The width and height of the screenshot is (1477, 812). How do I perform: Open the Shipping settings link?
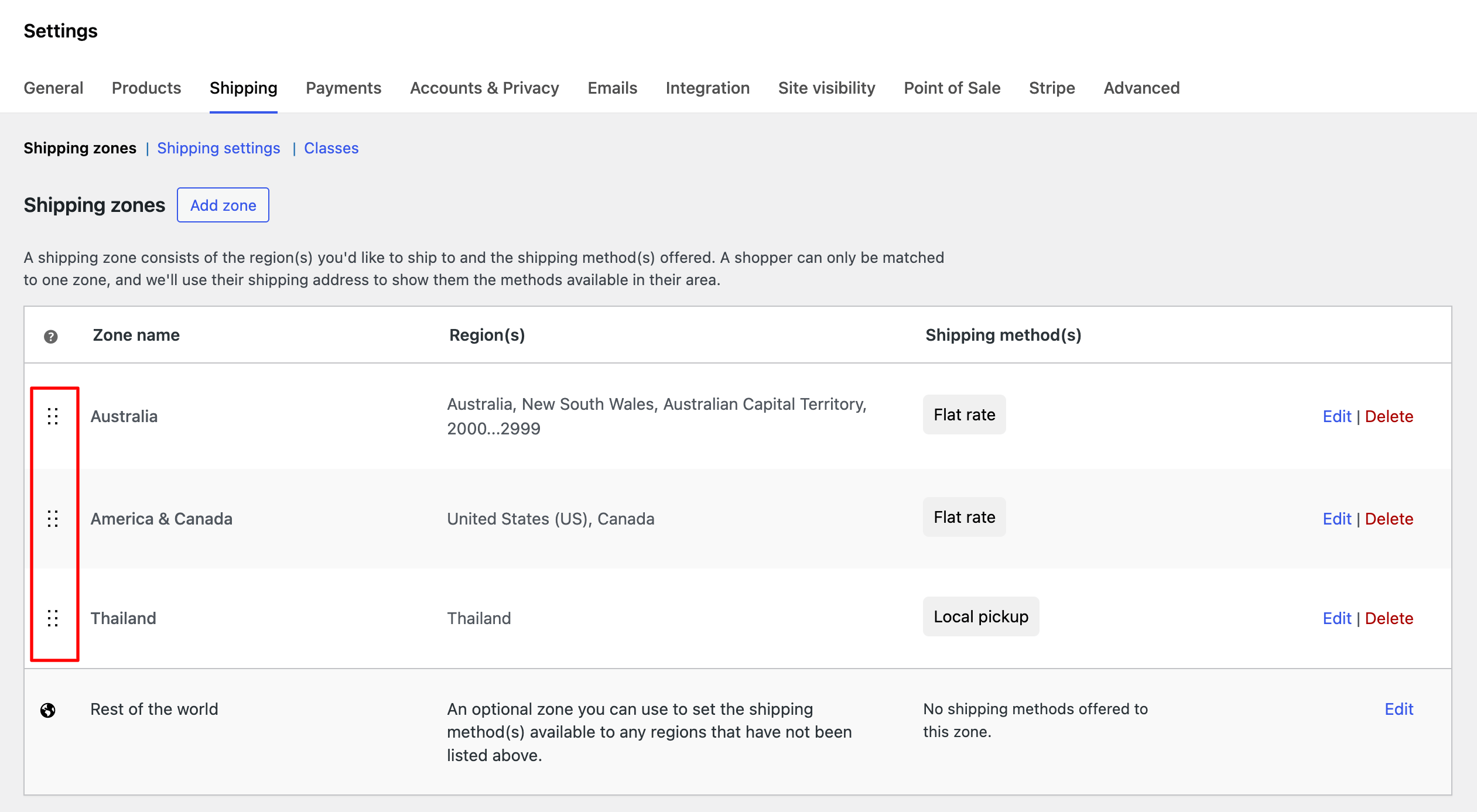219,148
